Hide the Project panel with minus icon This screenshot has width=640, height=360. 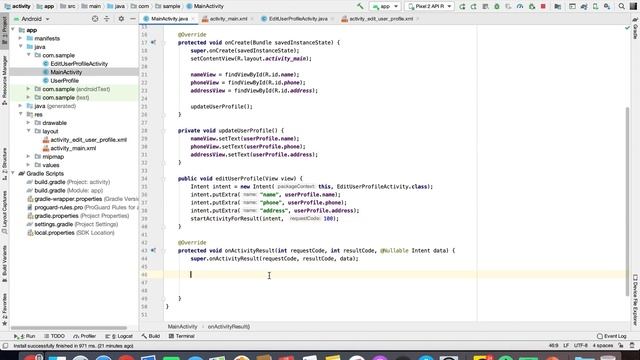click(133, 19)
